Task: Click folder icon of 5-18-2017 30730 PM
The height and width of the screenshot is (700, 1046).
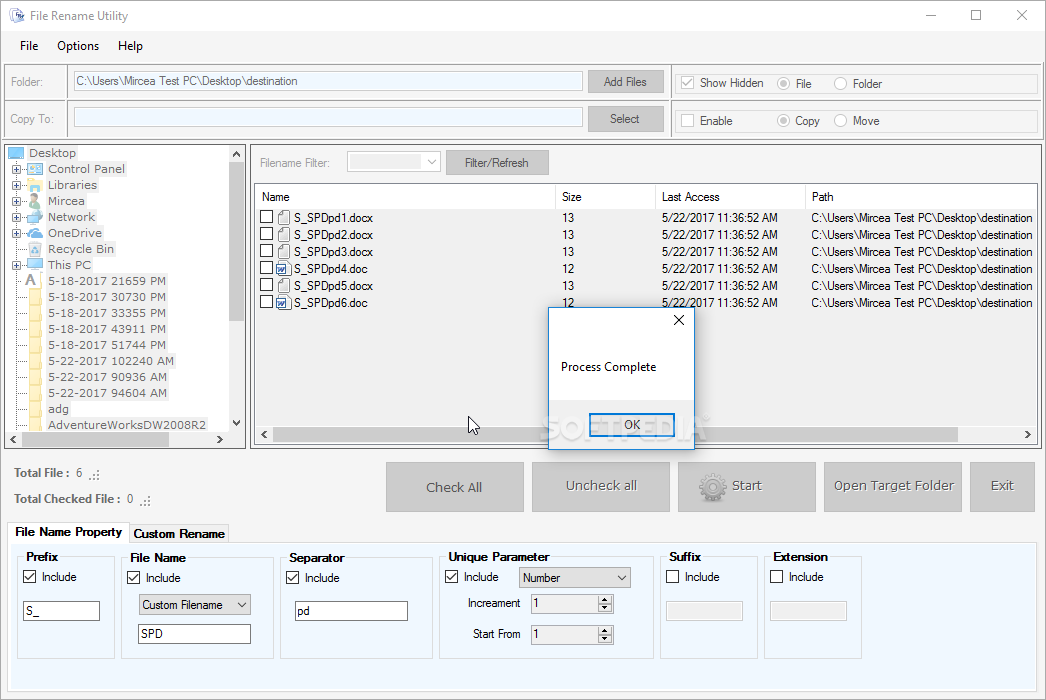Action: point(35,297)
